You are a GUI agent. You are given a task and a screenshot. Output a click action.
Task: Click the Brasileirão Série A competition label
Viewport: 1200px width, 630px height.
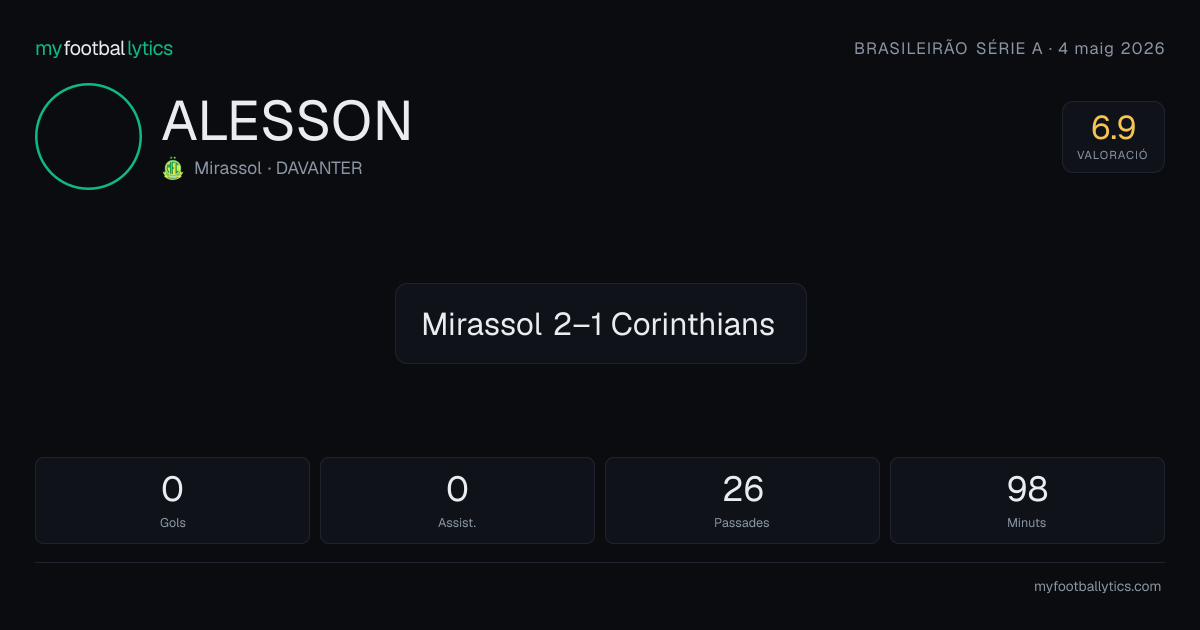point(948,49)
